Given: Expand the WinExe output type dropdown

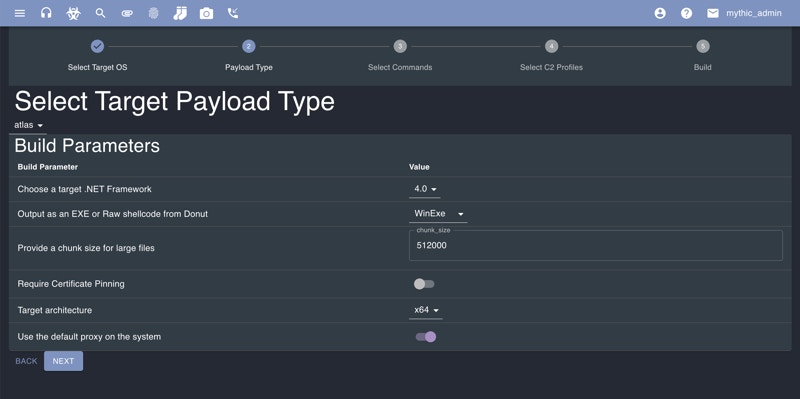Looking at the screenshot, I should pyautogui.click(x=438, y=214).
